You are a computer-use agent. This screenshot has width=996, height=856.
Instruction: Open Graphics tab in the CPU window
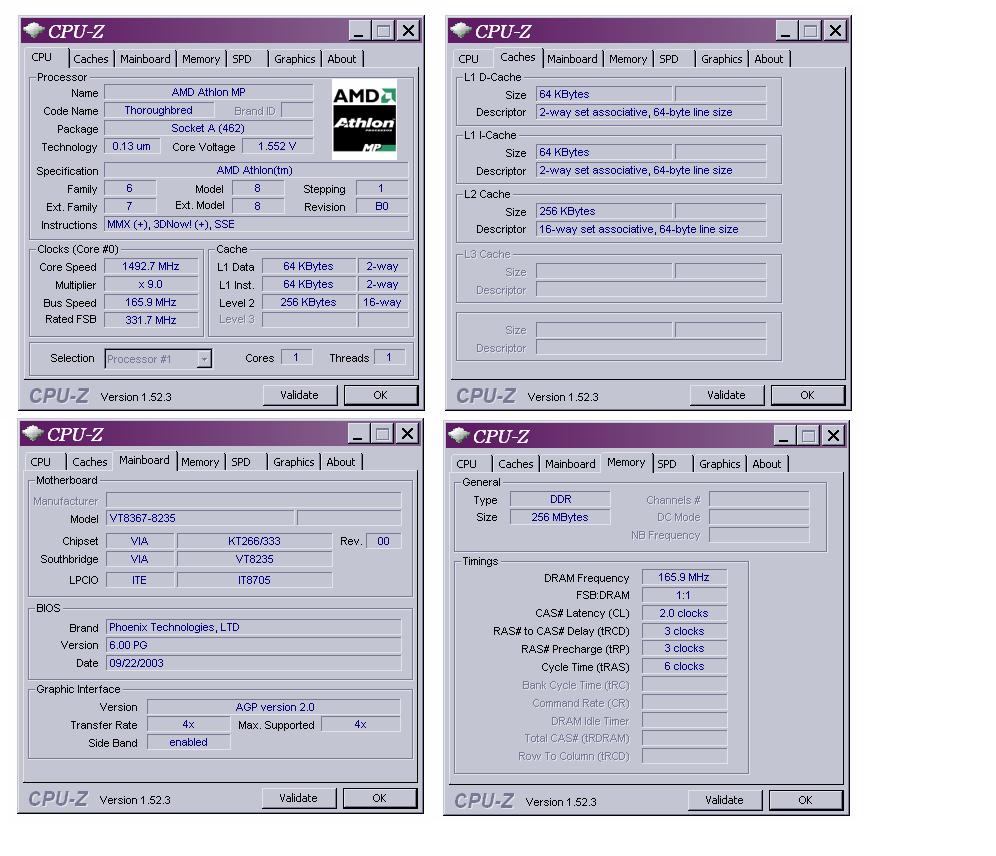tap(295, 58)
